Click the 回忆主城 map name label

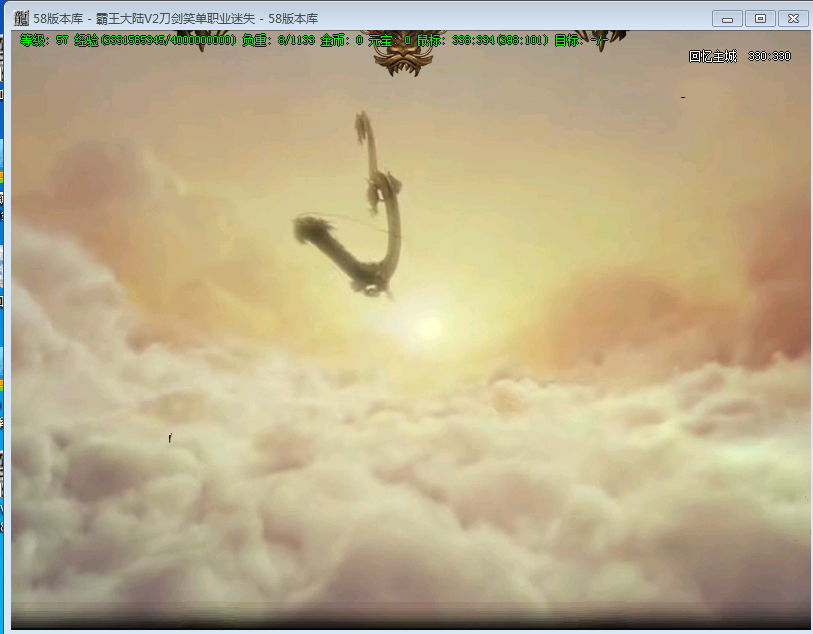(713, 56)
